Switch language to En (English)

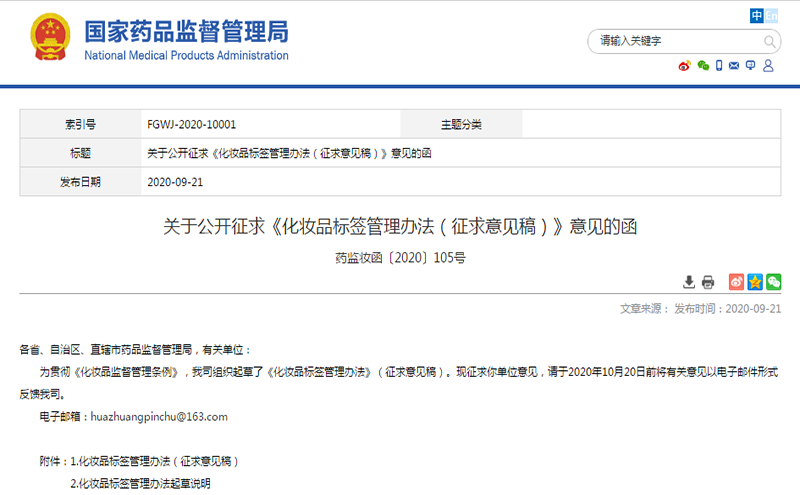coord(771,15)
